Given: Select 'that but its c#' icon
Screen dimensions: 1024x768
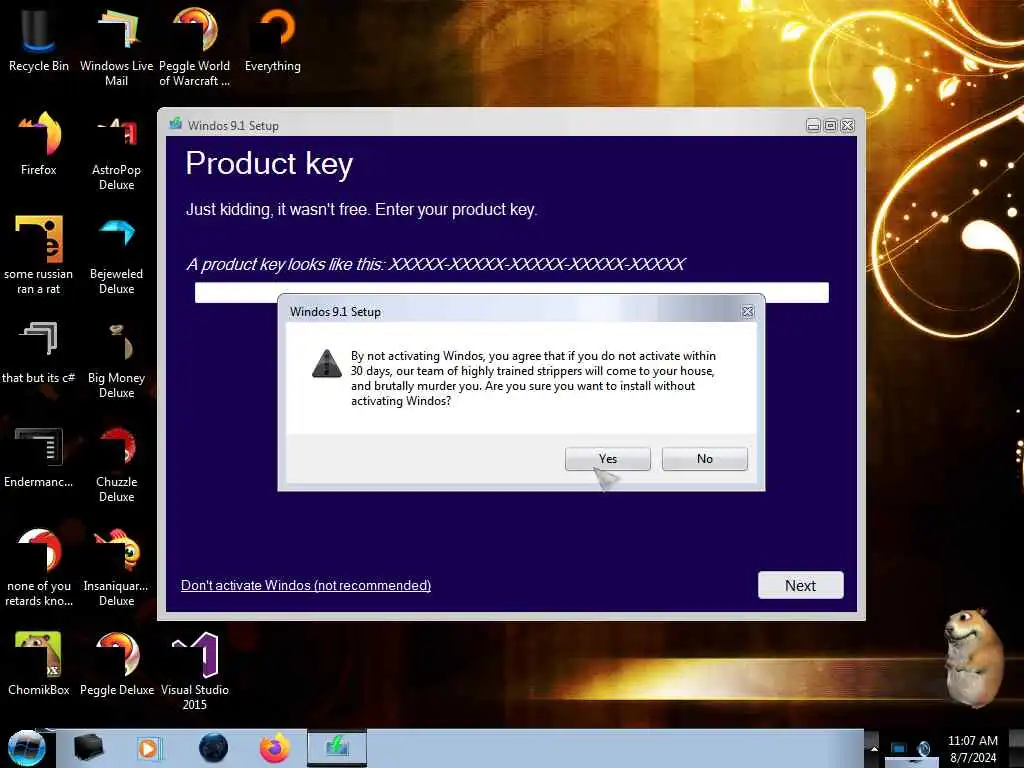Looking at the screenshot, I should coord(39,353).
